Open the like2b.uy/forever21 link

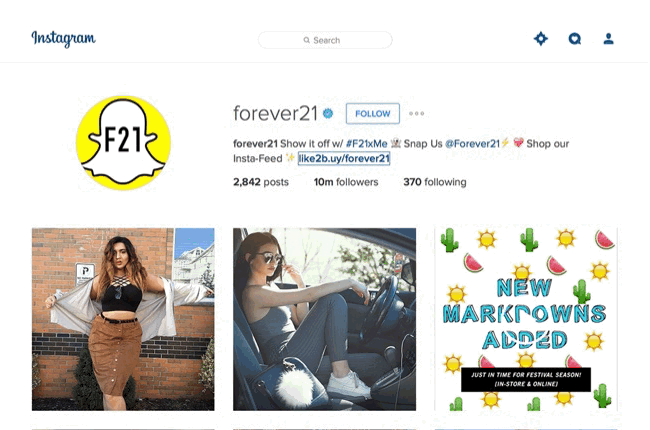[x=344, y=158]
